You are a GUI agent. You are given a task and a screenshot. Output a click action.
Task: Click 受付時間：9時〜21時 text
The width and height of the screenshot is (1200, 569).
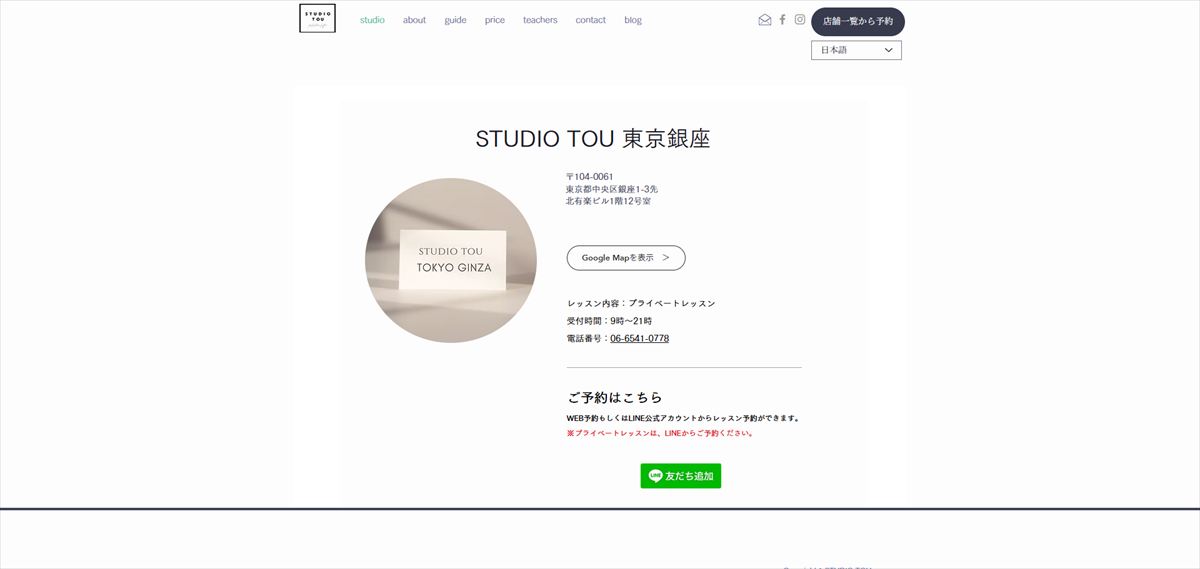(x=609, y=321)
